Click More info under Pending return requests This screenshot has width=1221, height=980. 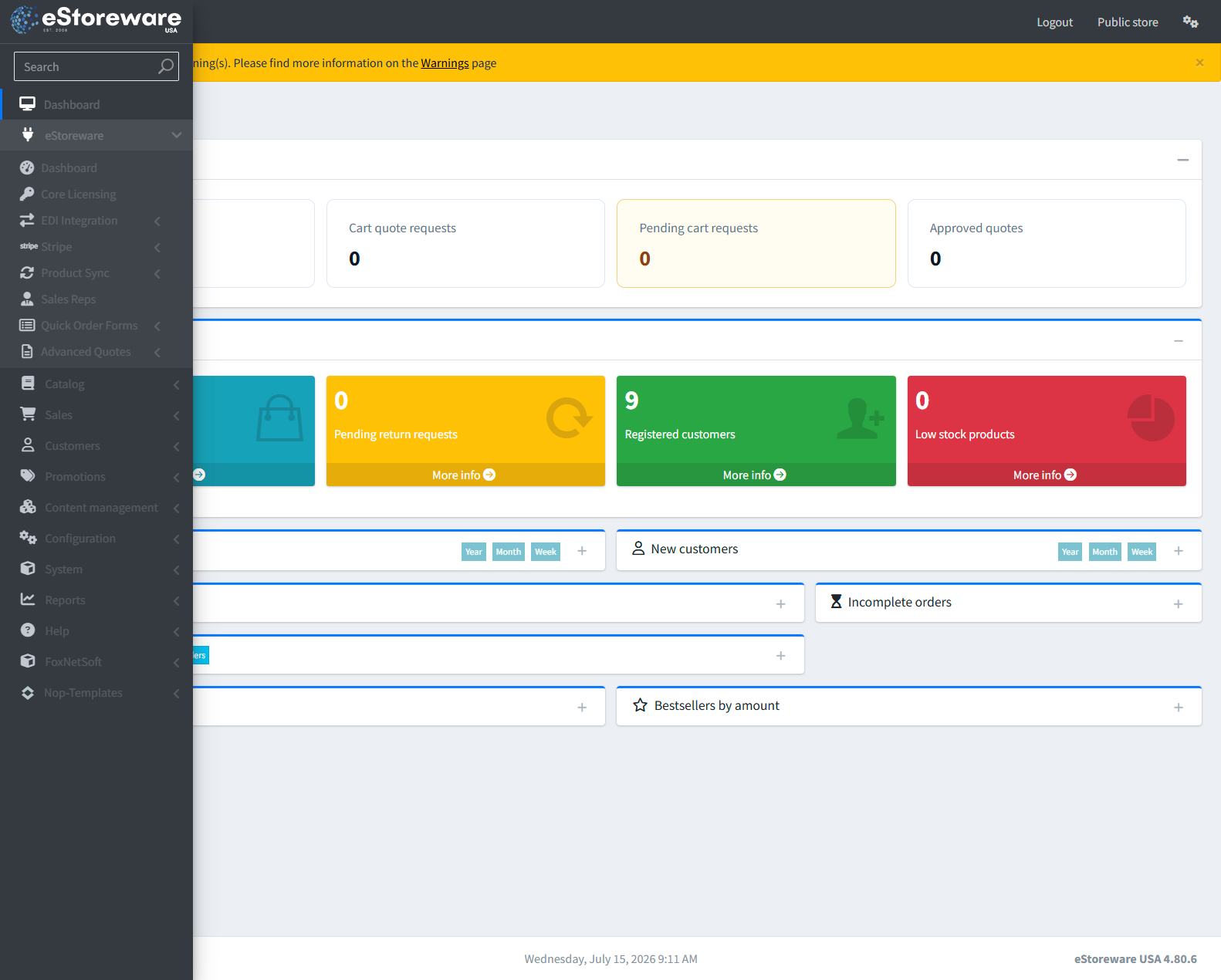464,475
